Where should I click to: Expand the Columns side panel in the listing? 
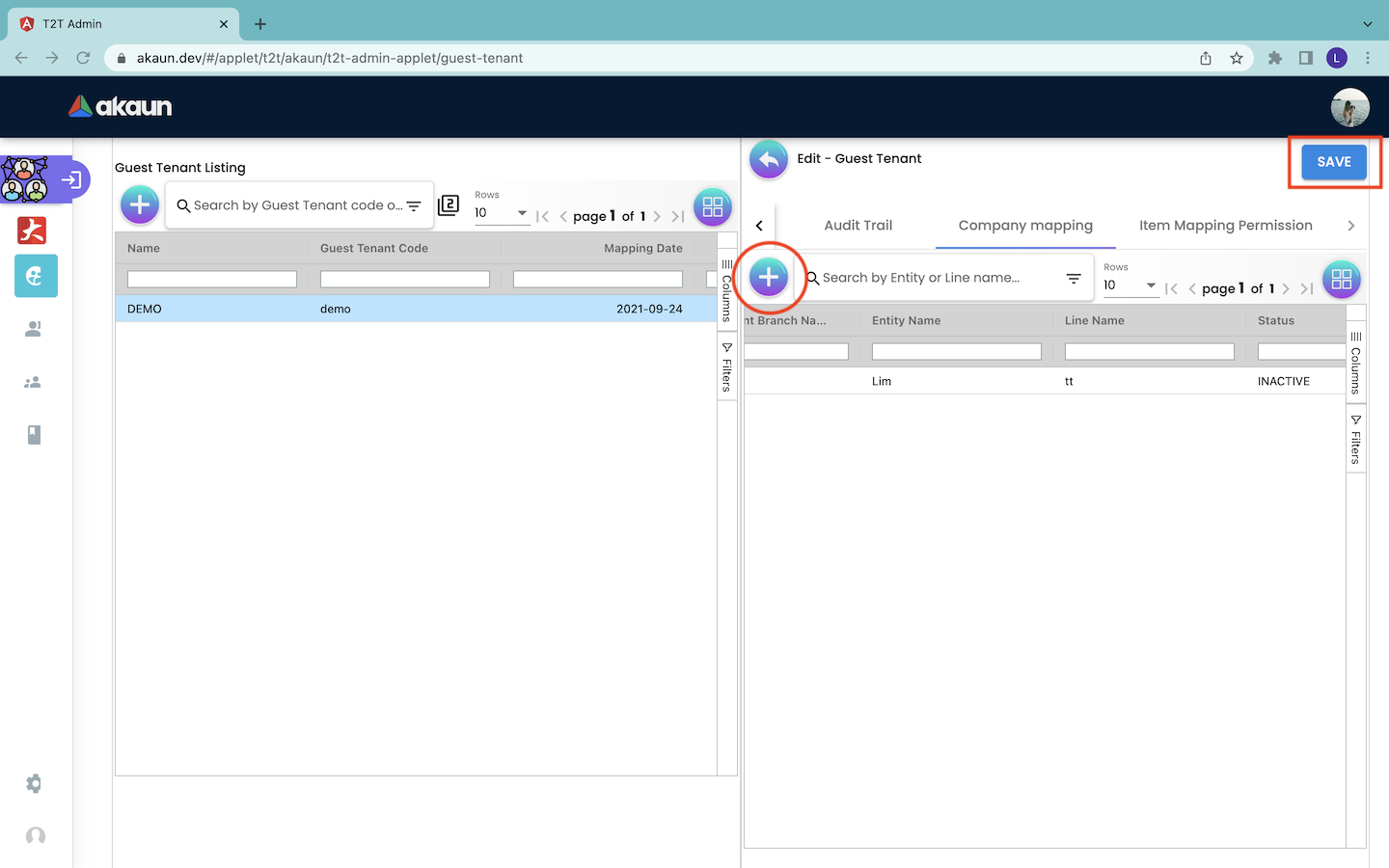(727, 289)
